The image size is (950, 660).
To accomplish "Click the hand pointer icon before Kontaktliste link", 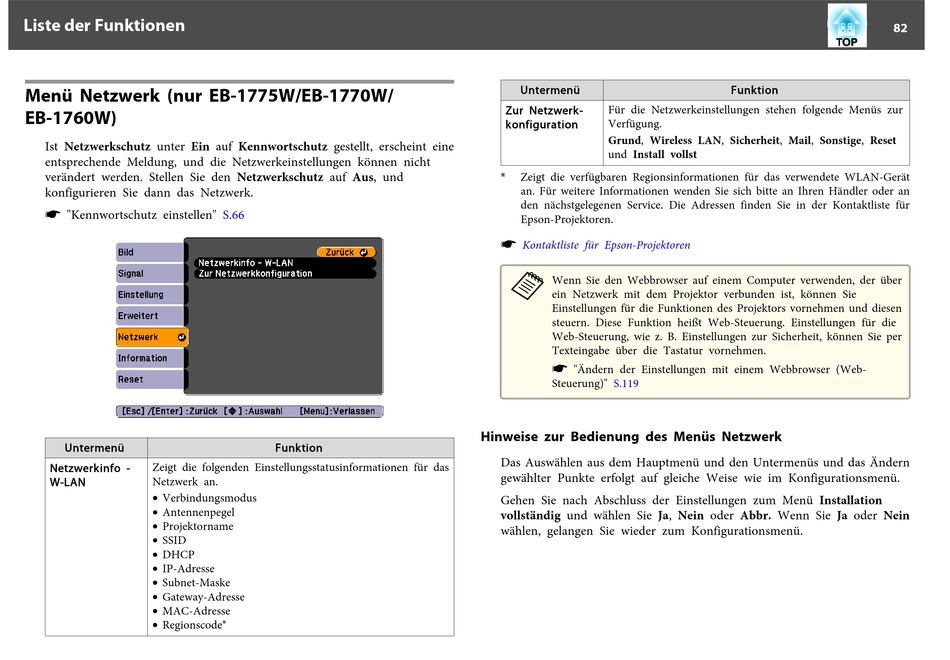I will click(x=508, y=244).
